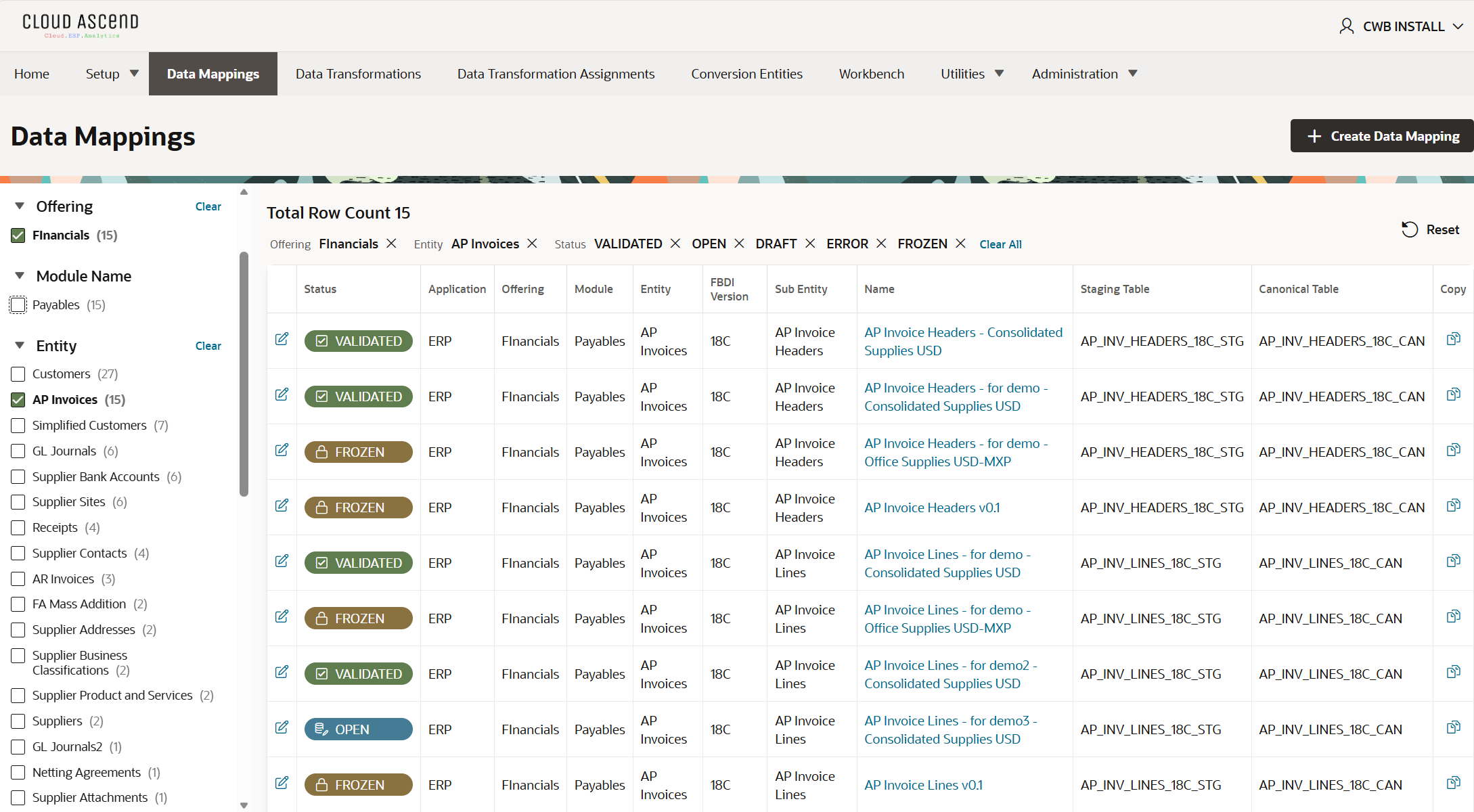
Task: Copy AP Invoice Headers - Consolidated Supplies USD mapping
Action: [x=1453, y=339]
